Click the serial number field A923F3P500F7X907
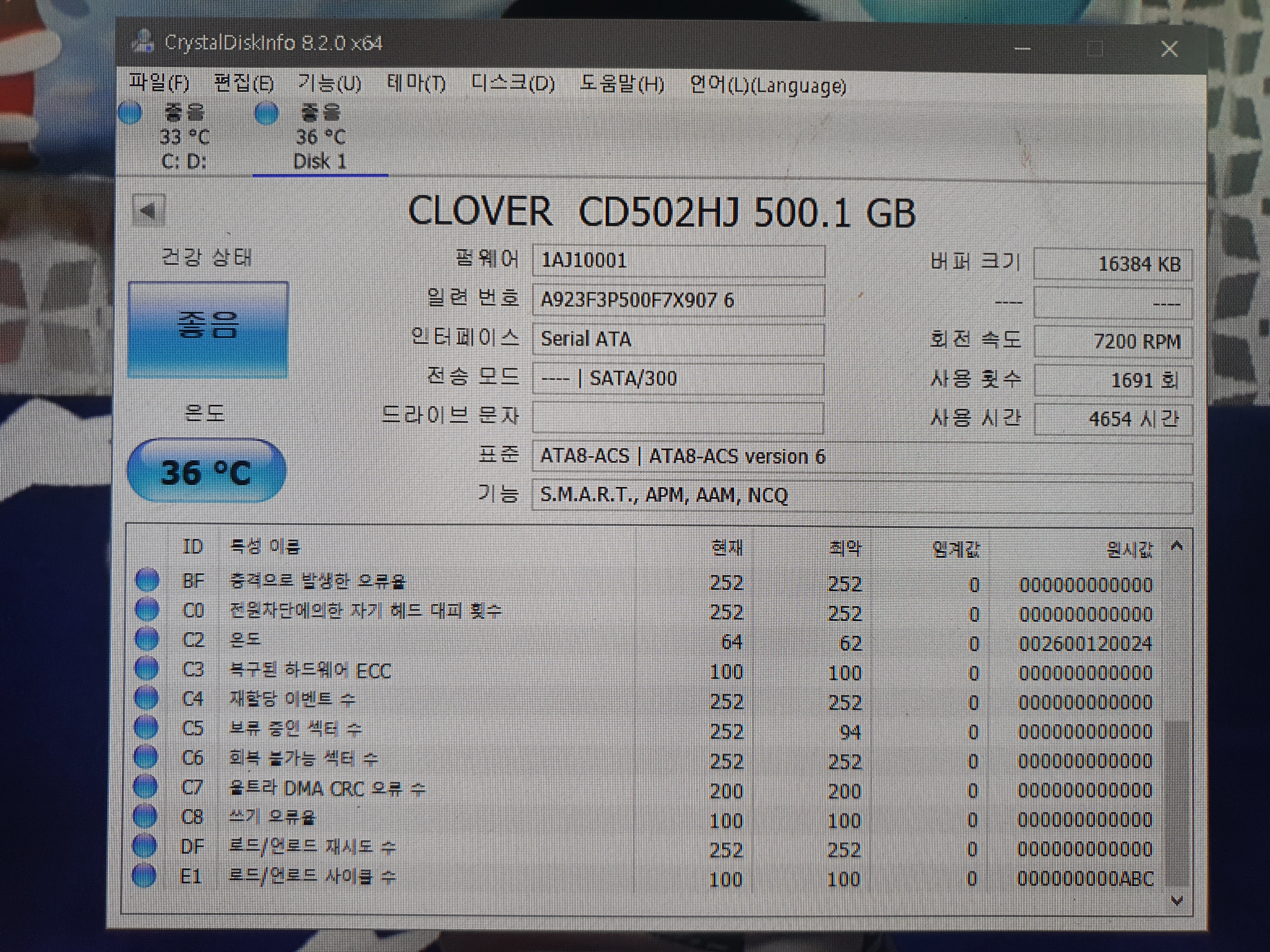The height and width of the screenshot is (952, 1270). (679, 300)
